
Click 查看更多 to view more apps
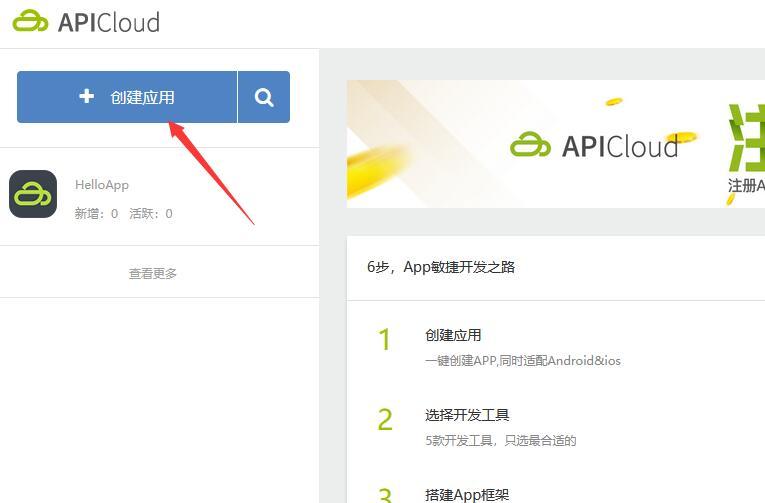coord(153,273)
